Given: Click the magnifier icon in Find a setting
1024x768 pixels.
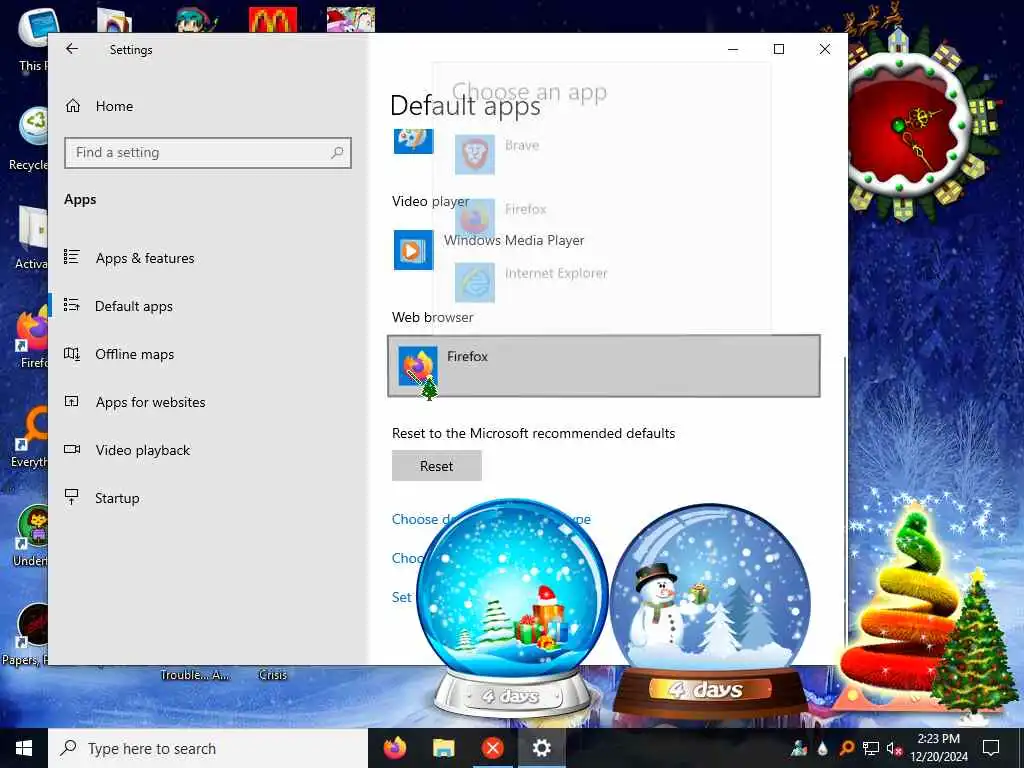Looking at the screenshot, I should [337, 153].
